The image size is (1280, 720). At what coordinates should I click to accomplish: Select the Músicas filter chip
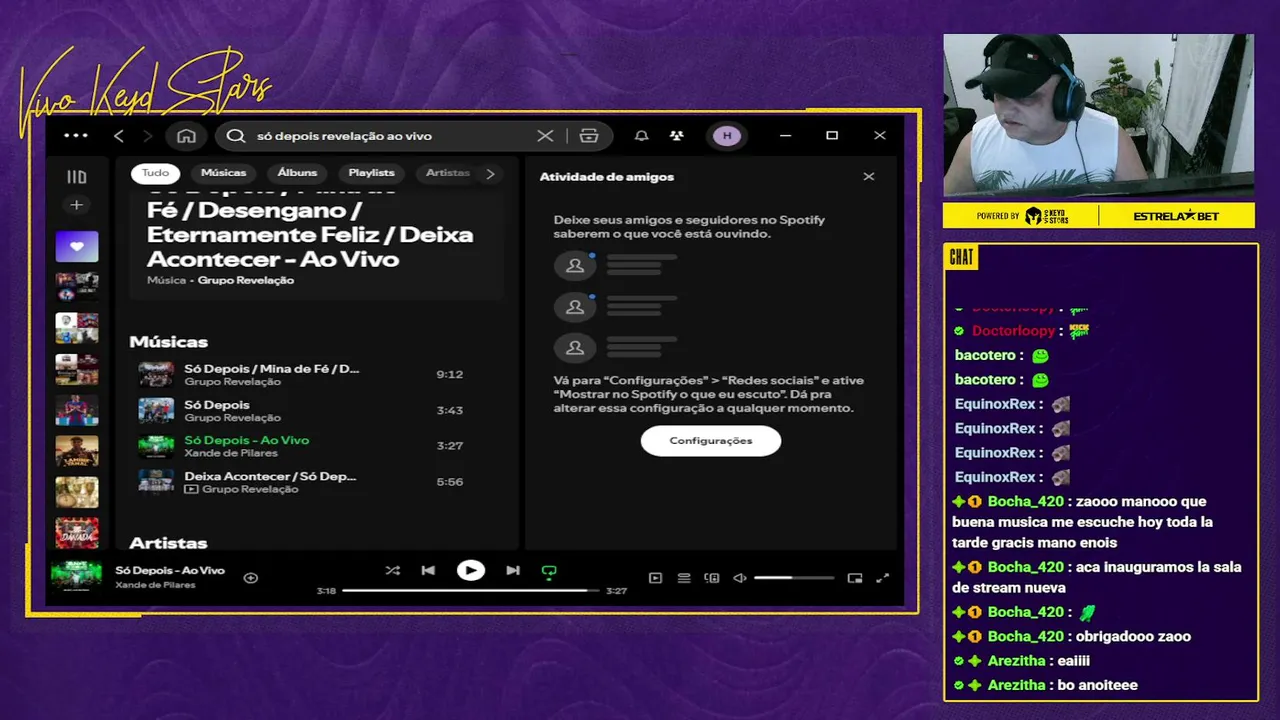pyautogui.click(x=224, y=173)
